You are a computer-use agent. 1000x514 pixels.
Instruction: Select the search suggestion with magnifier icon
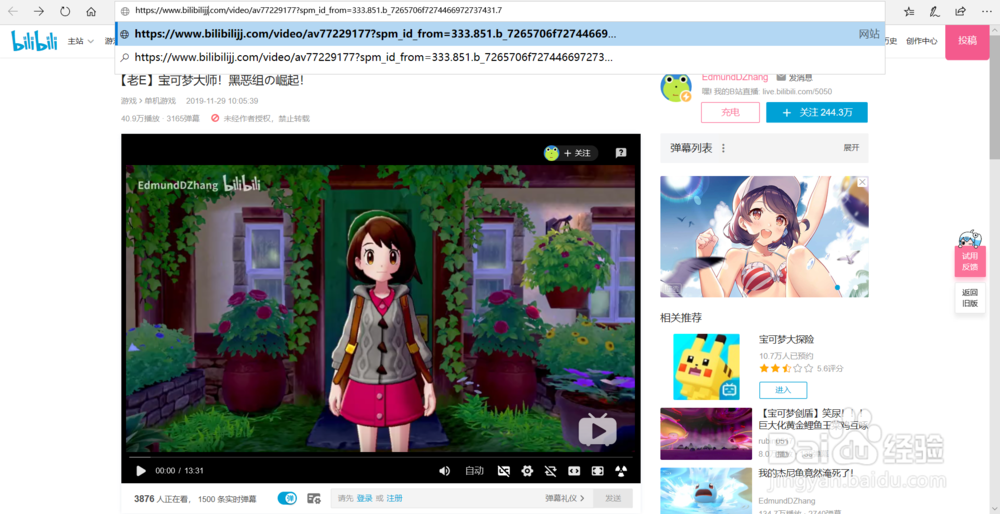click(500, 57)
